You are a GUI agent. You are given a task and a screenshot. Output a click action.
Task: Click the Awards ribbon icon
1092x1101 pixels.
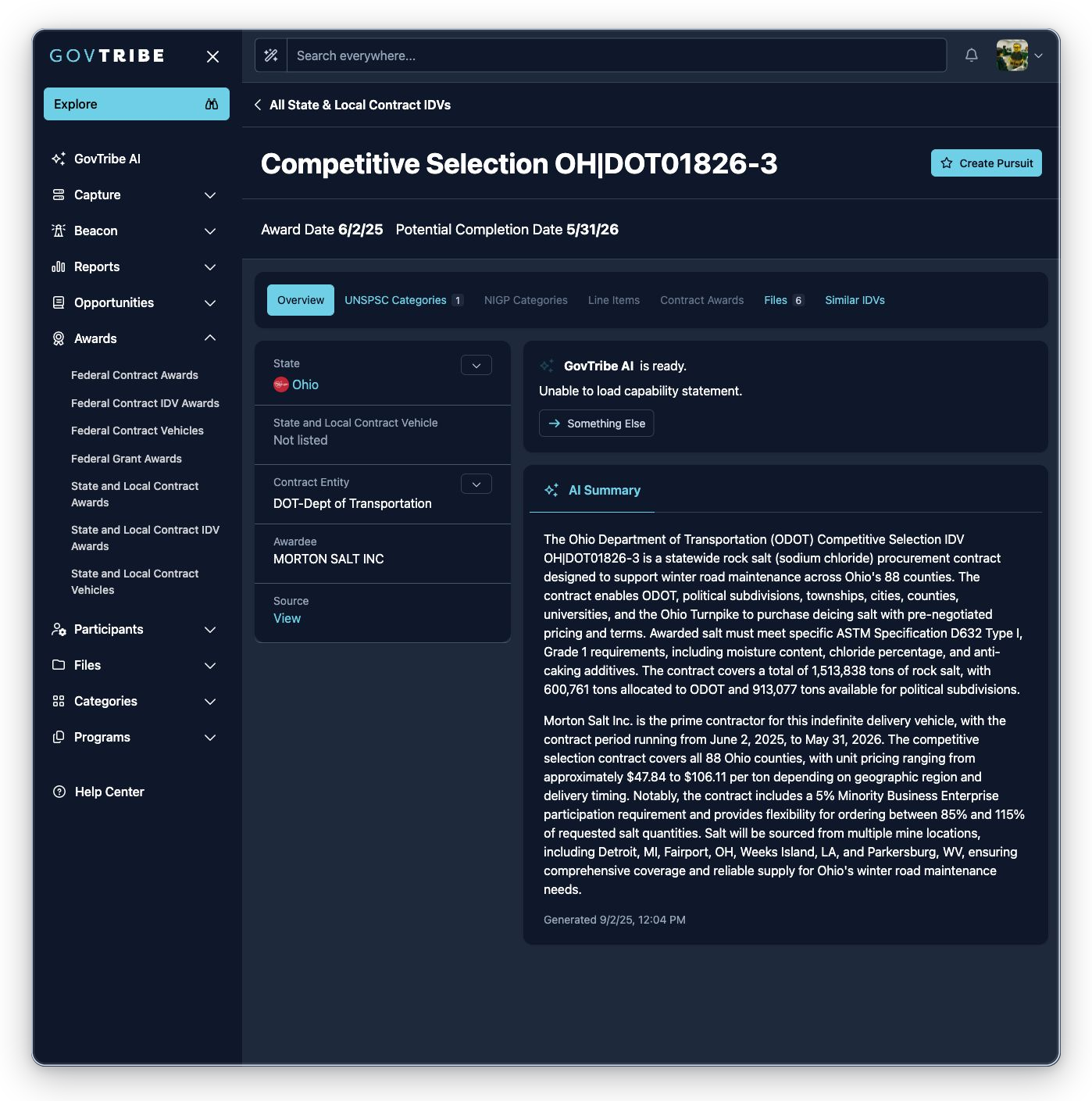(59, 338)
